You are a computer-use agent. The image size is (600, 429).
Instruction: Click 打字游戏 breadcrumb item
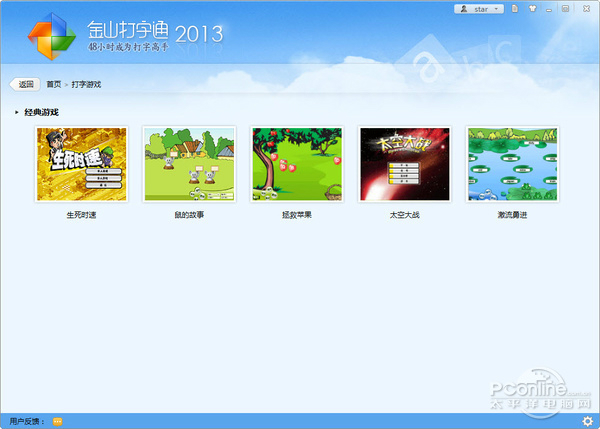pos(86,84)
